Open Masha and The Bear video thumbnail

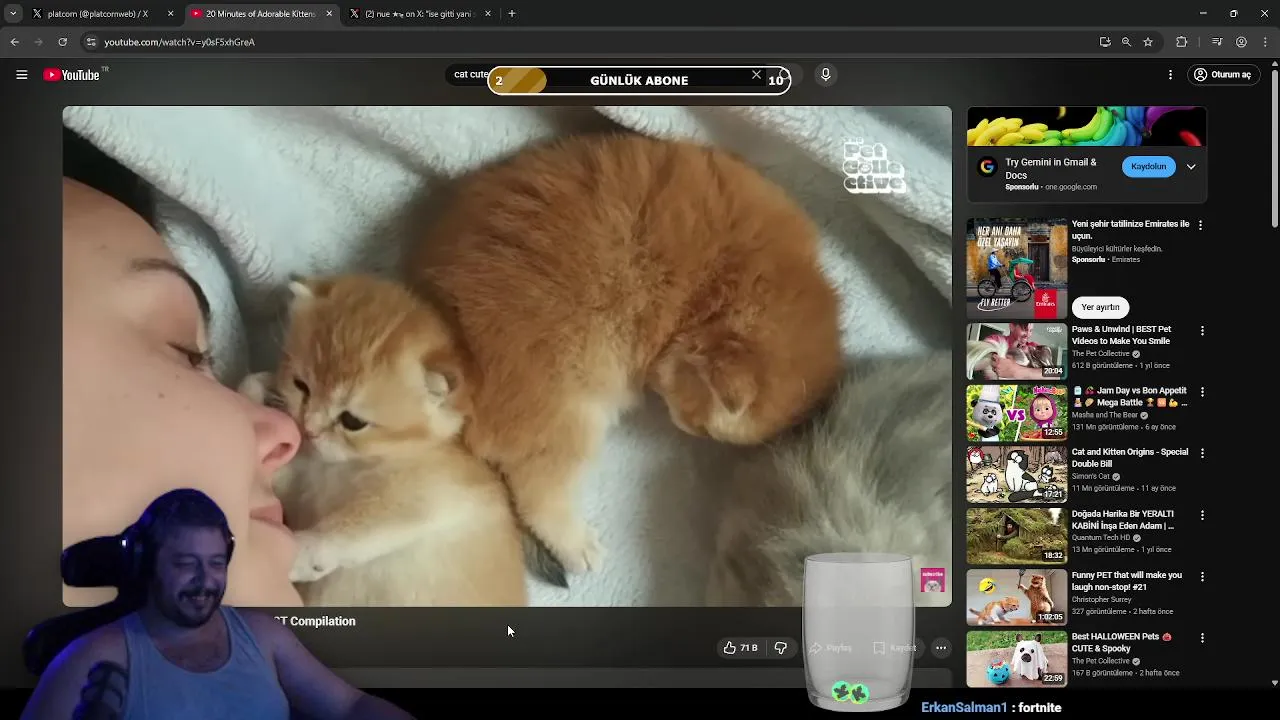(1016, 412)
